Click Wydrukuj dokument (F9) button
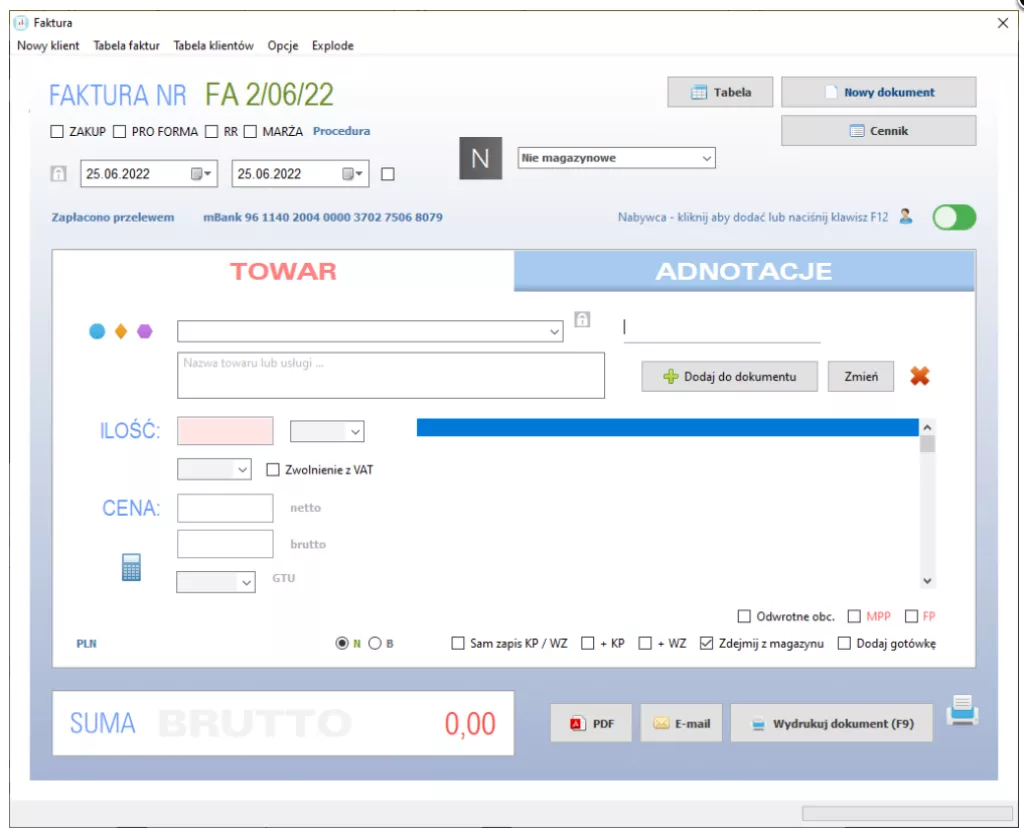 coord(831,723)
